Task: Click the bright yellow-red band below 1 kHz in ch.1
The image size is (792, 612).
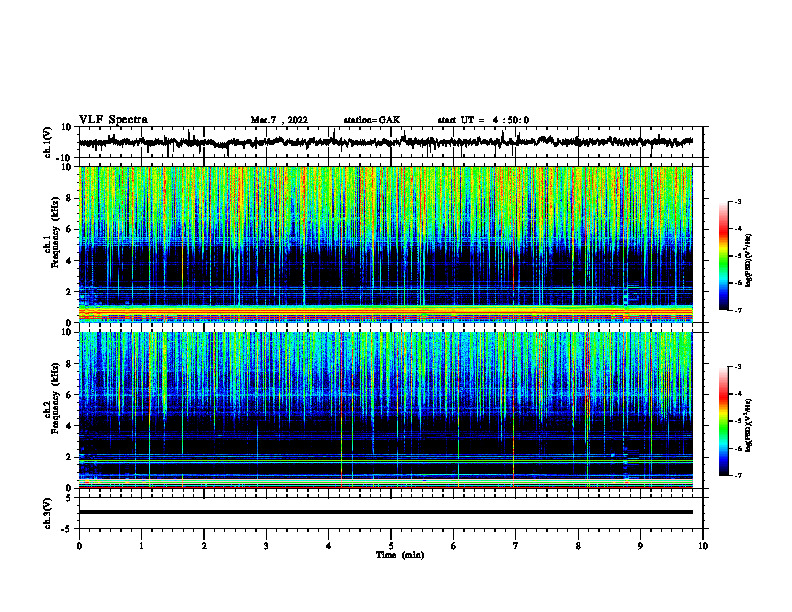Action: (x=385, y=312)
